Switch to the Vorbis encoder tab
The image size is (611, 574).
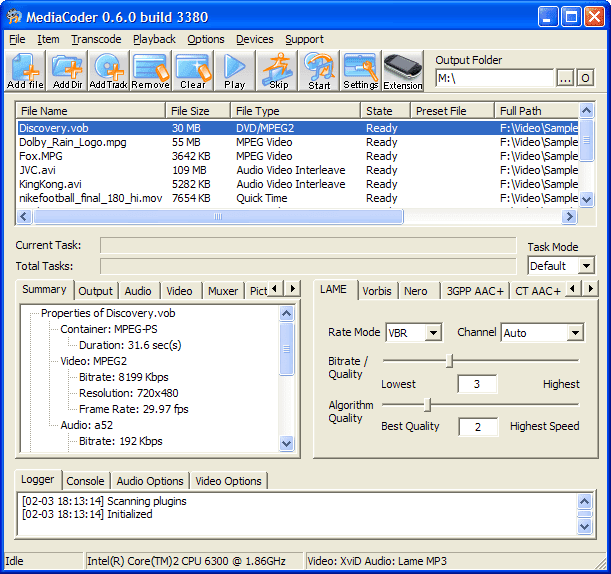pyautogui.click(x=377, y=291)
